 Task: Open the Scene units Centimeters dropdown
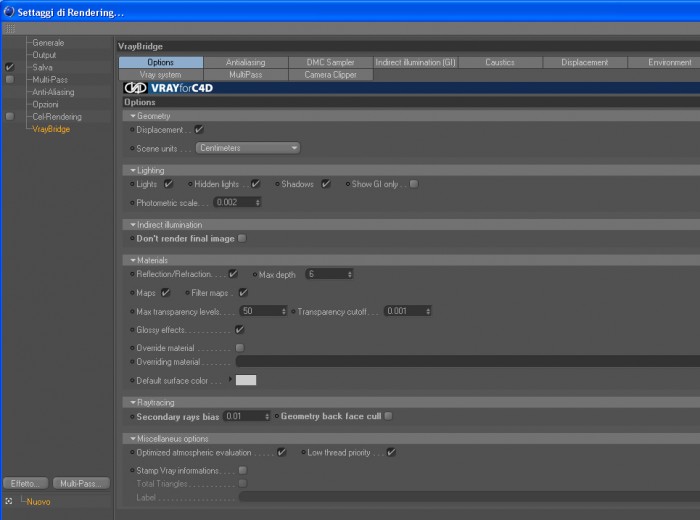coord(248,148)
